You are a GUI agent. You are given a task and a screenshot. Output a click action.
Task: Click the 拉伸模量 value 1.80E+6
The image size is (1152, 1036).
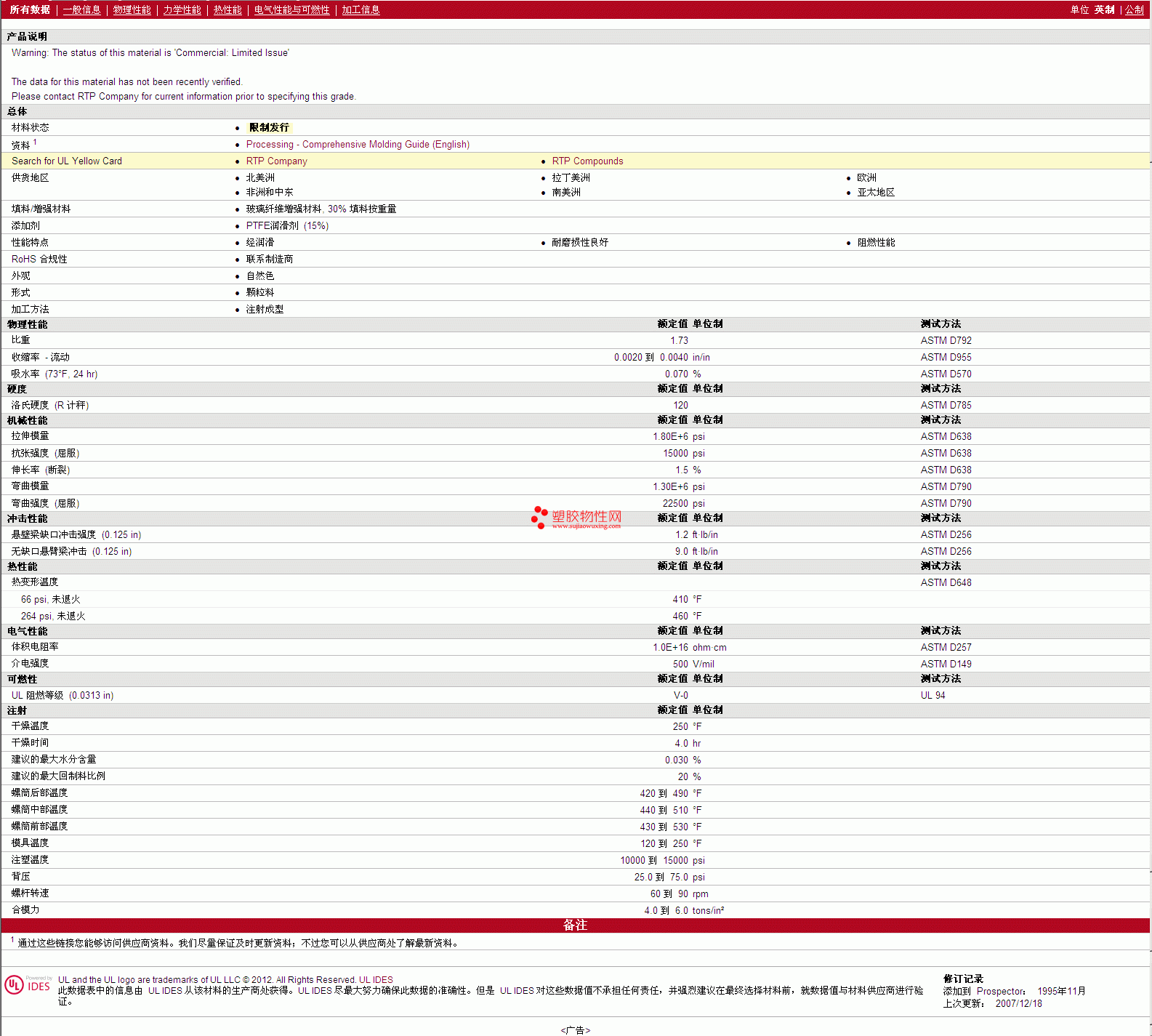670,436
